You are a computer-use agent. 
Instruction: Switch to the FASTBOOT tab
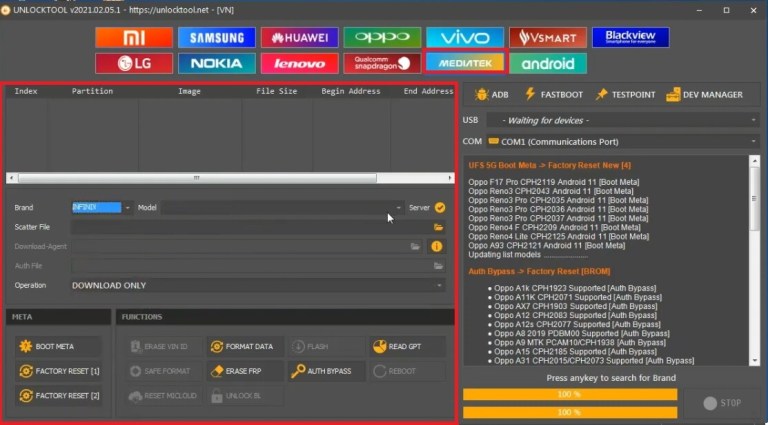553,94
